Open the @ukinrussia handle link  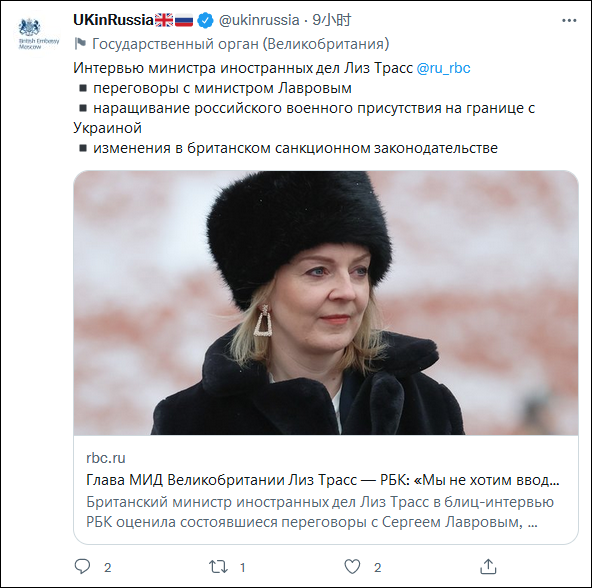259,20
